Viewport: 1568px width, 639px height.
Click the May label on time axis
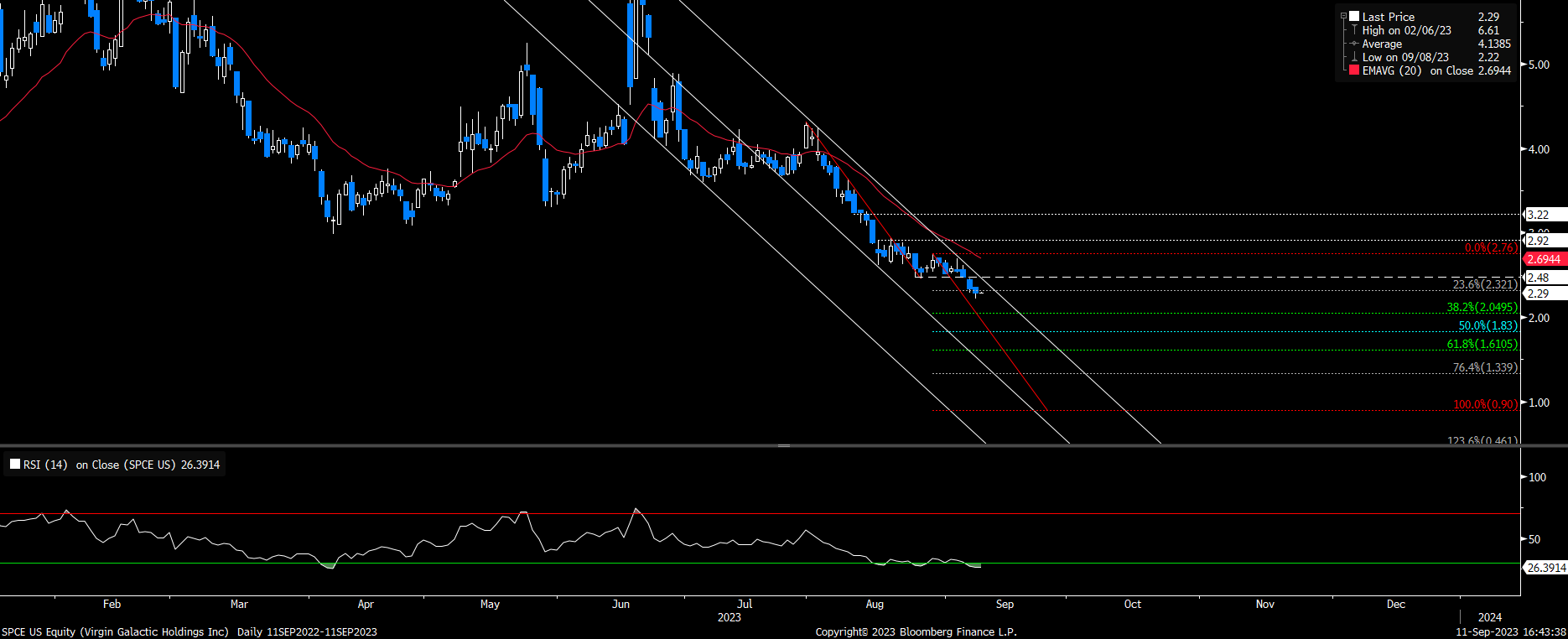tap(490, 604)
